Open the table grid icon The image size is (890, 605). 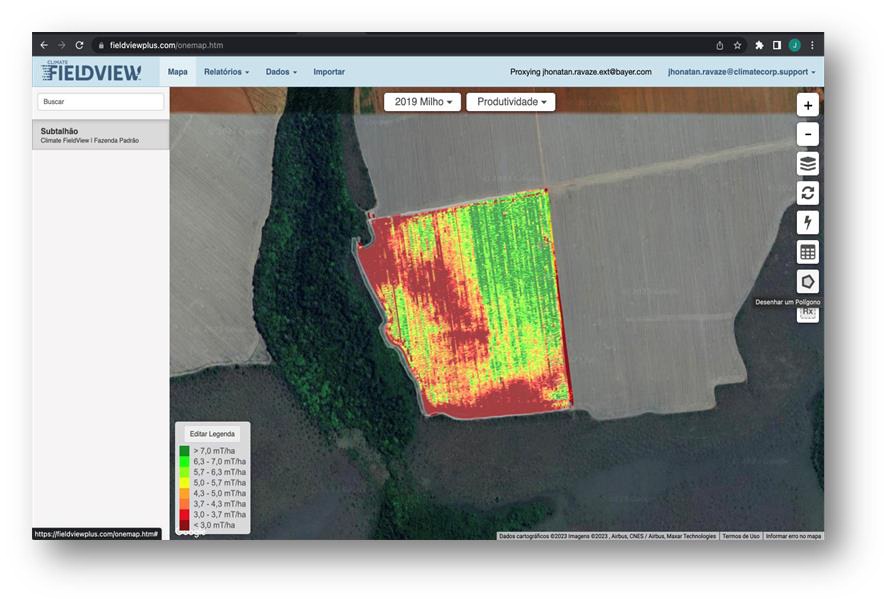pos(808,252)
